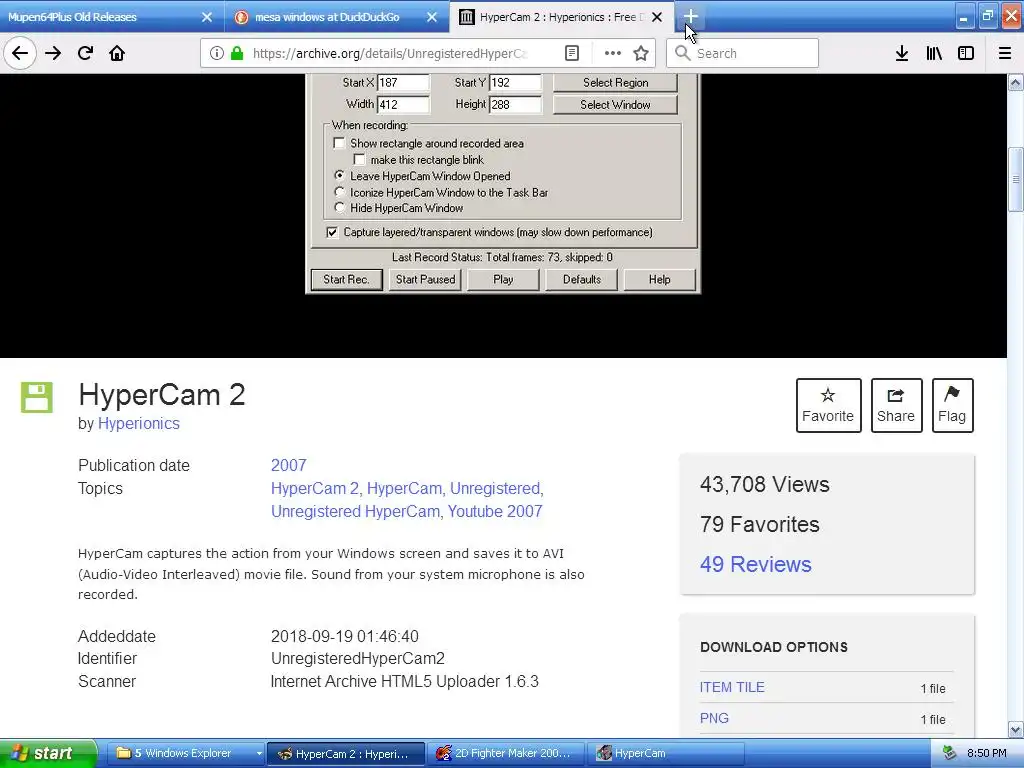The height and width of the screenshot is (768, 1024).
Task: Click the Height value field
Action: [515, 104]
